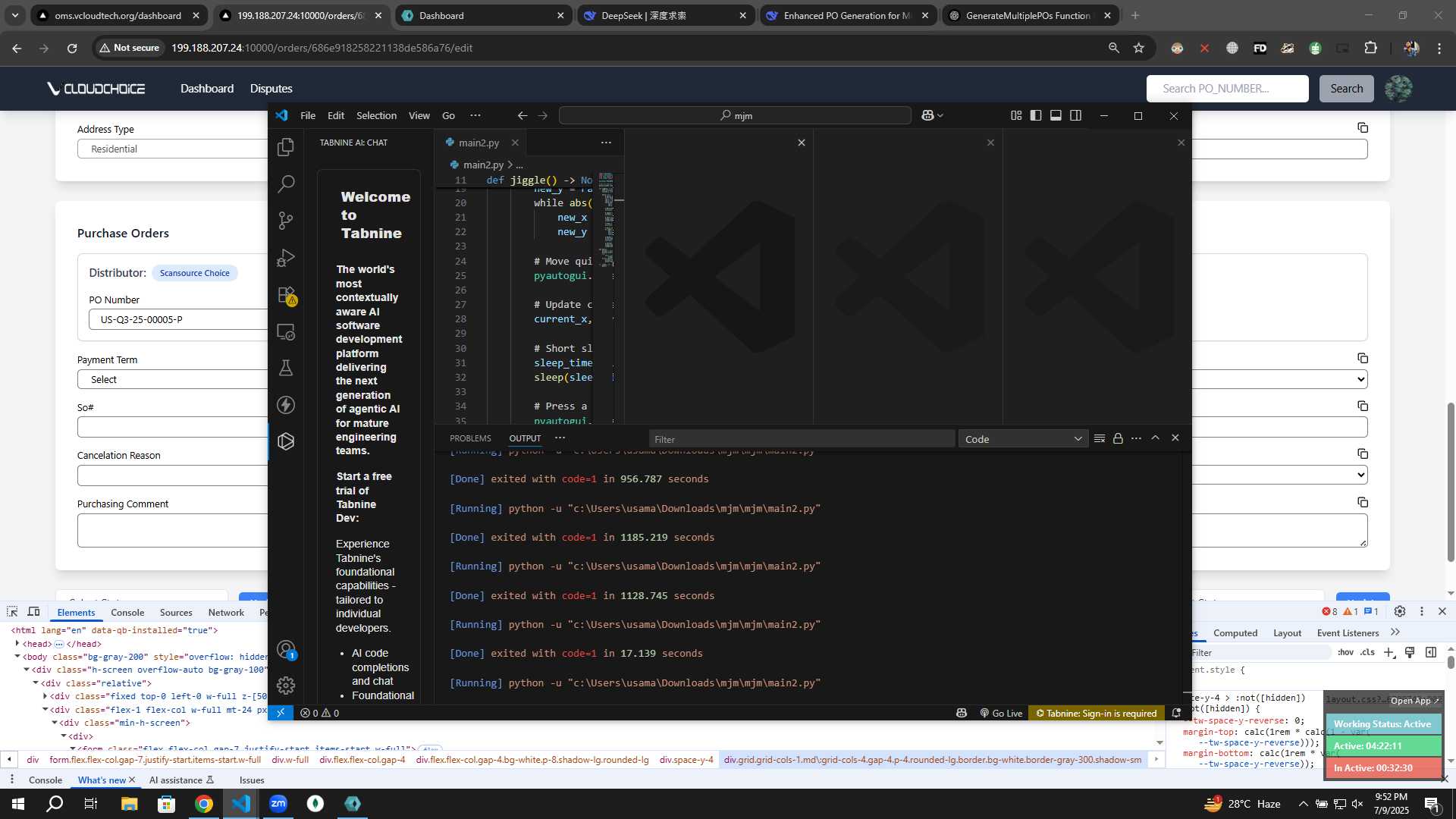This screenshot has height=819, width=1456.
Task: Switch to the DevTools Console tab
Action: pyautogui.click(x=127, y=612)
